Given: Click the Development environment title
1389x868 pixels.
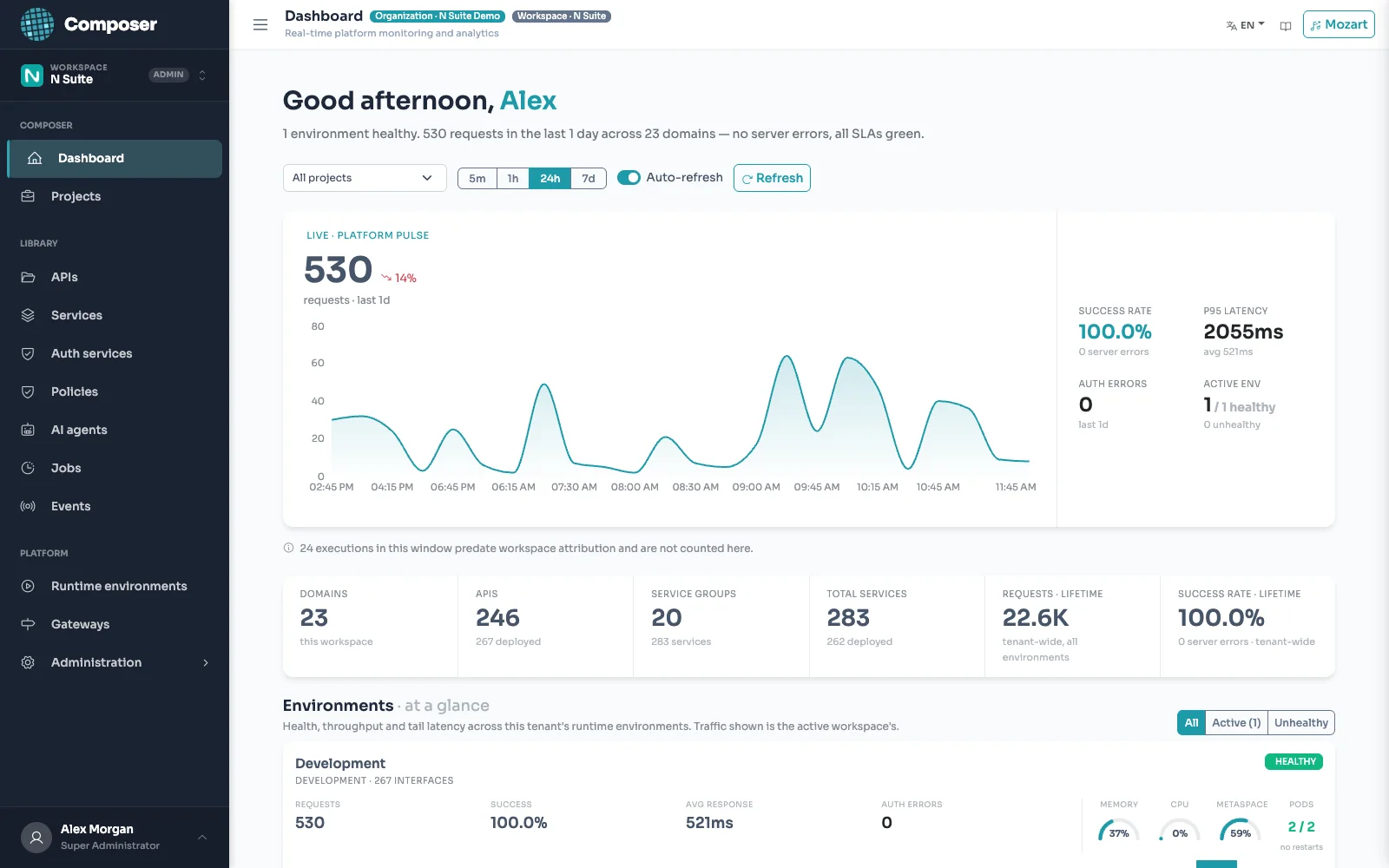Looking at the screenshot, I should click(x=340, y=763).
